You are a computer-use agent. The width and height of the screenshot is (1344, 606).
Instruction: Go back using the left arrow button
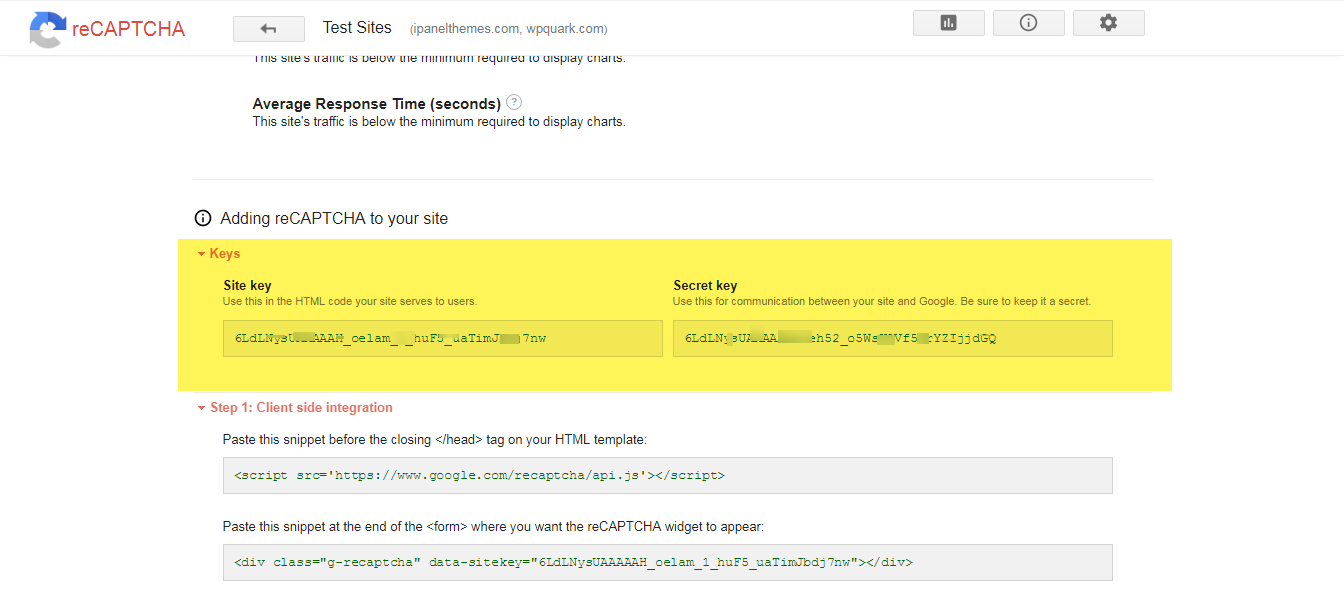tap(268, 29)
